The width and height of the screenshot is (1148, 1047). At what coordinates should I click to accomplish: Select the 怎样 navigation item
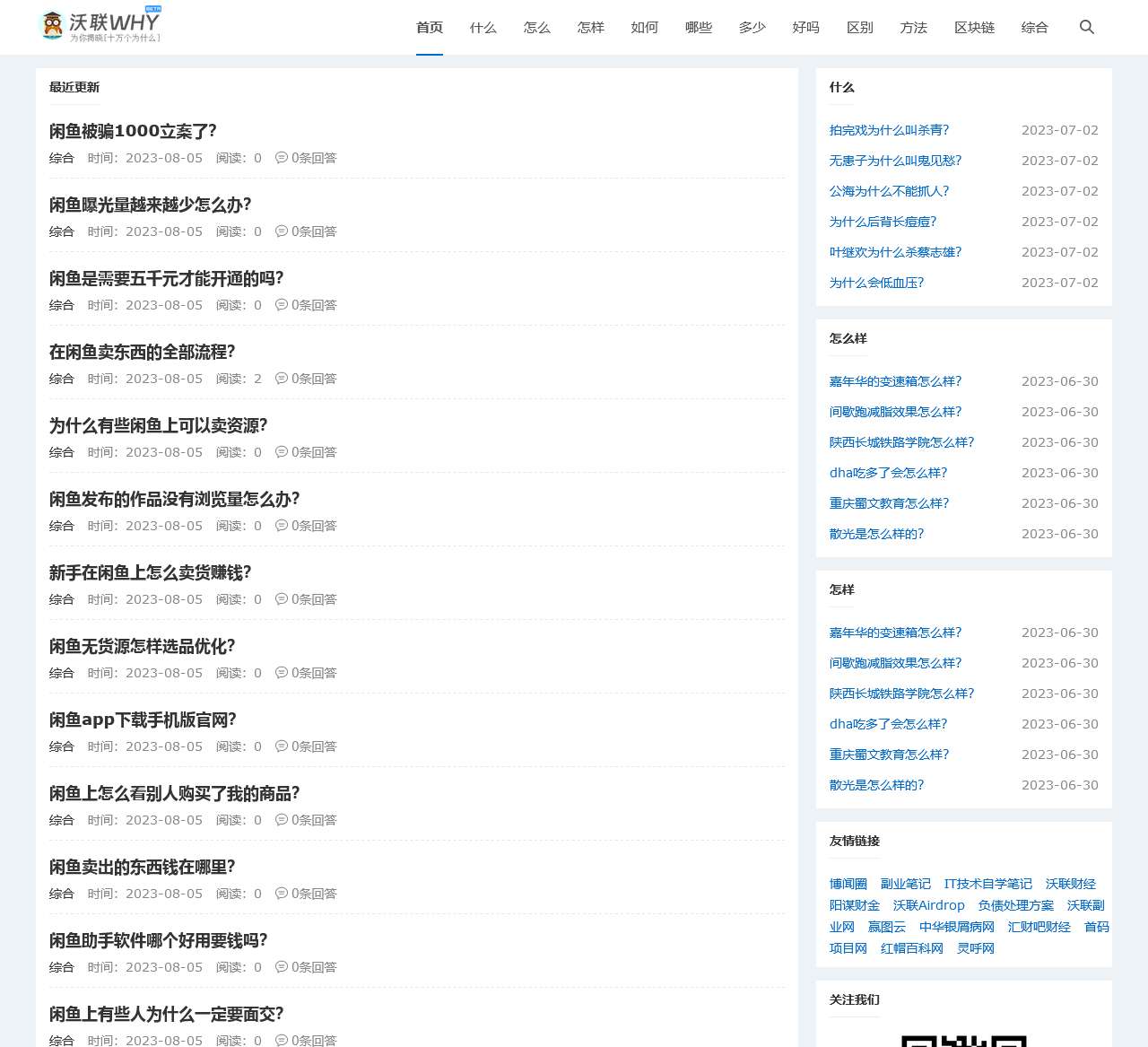[x=590, y=27]
